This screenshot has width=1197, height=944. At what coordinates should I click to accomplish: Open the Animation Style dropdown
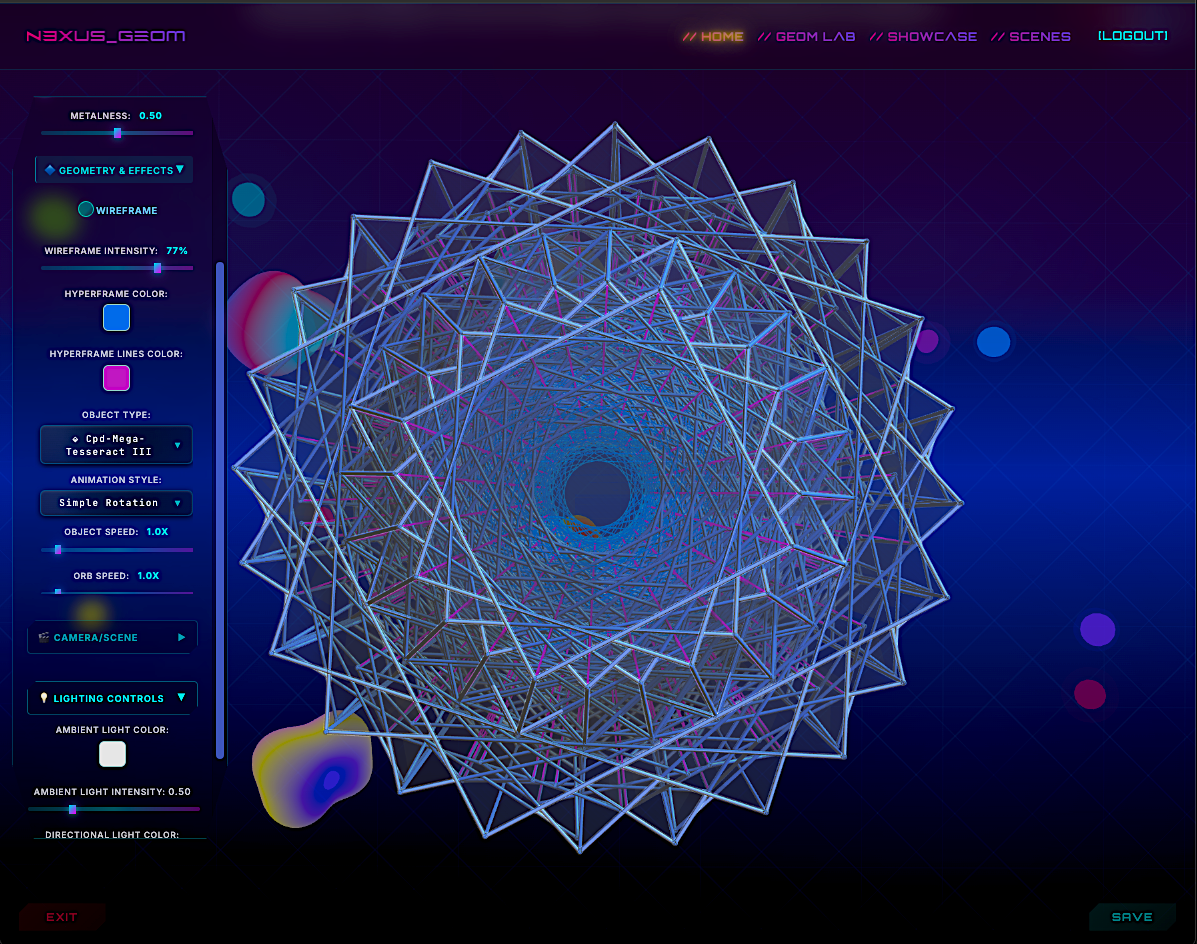click(116, 503)
